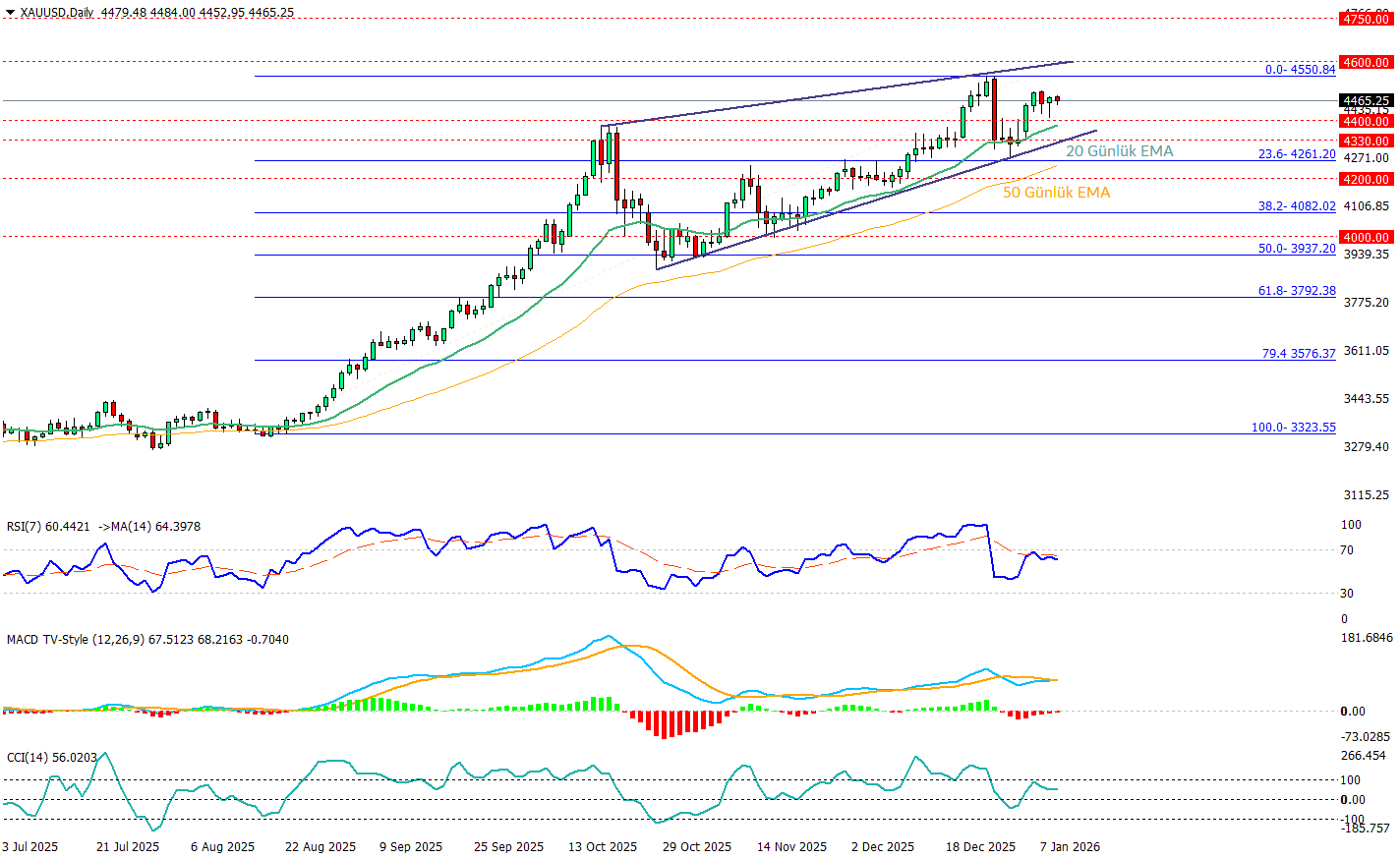The height and width of the screenshot is (859, 1400).
Task: Click the black 4465.25 current price tag
Action: click(x=1367, y=100)
